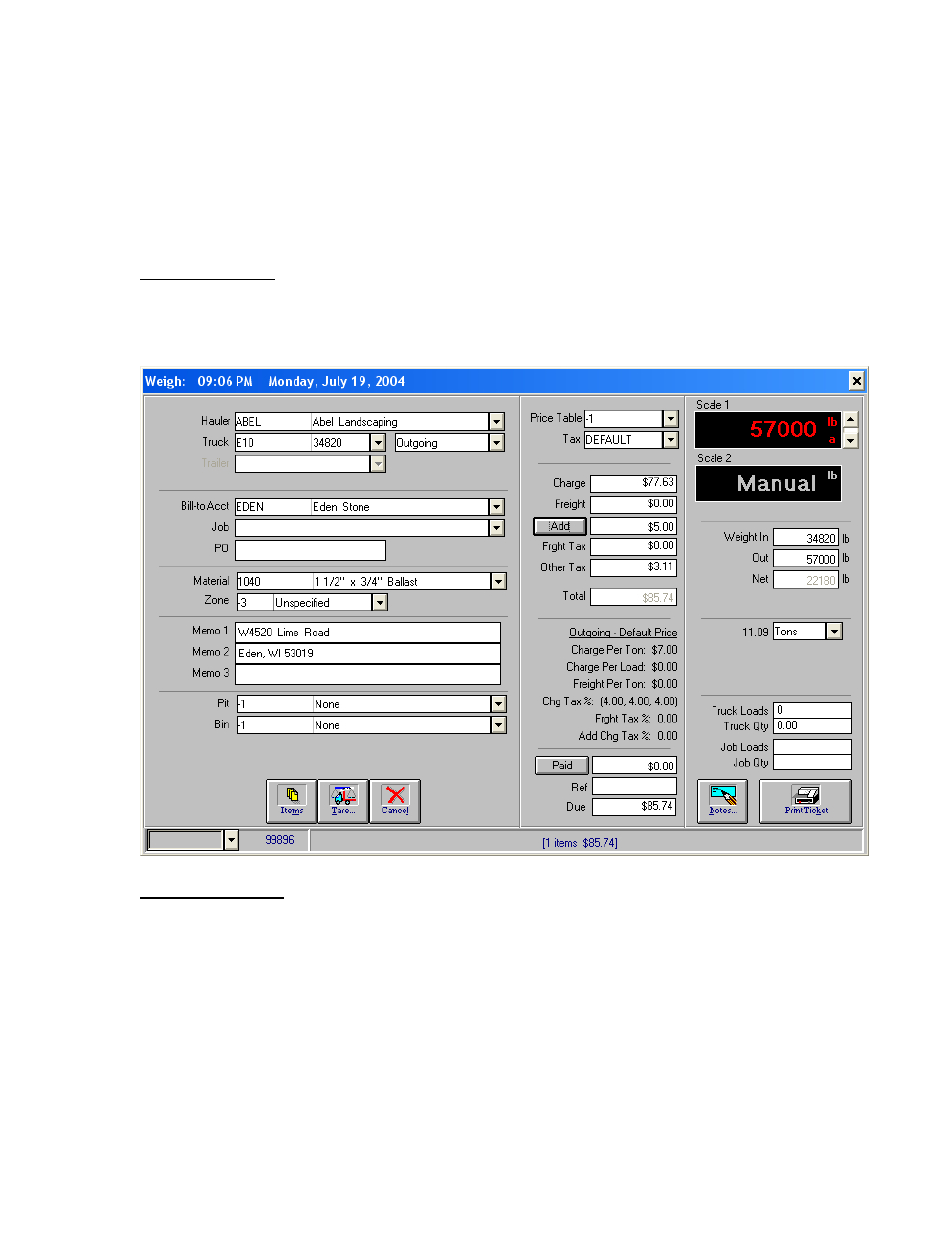
Task: Click the Job Loads field
Action: 813,747
